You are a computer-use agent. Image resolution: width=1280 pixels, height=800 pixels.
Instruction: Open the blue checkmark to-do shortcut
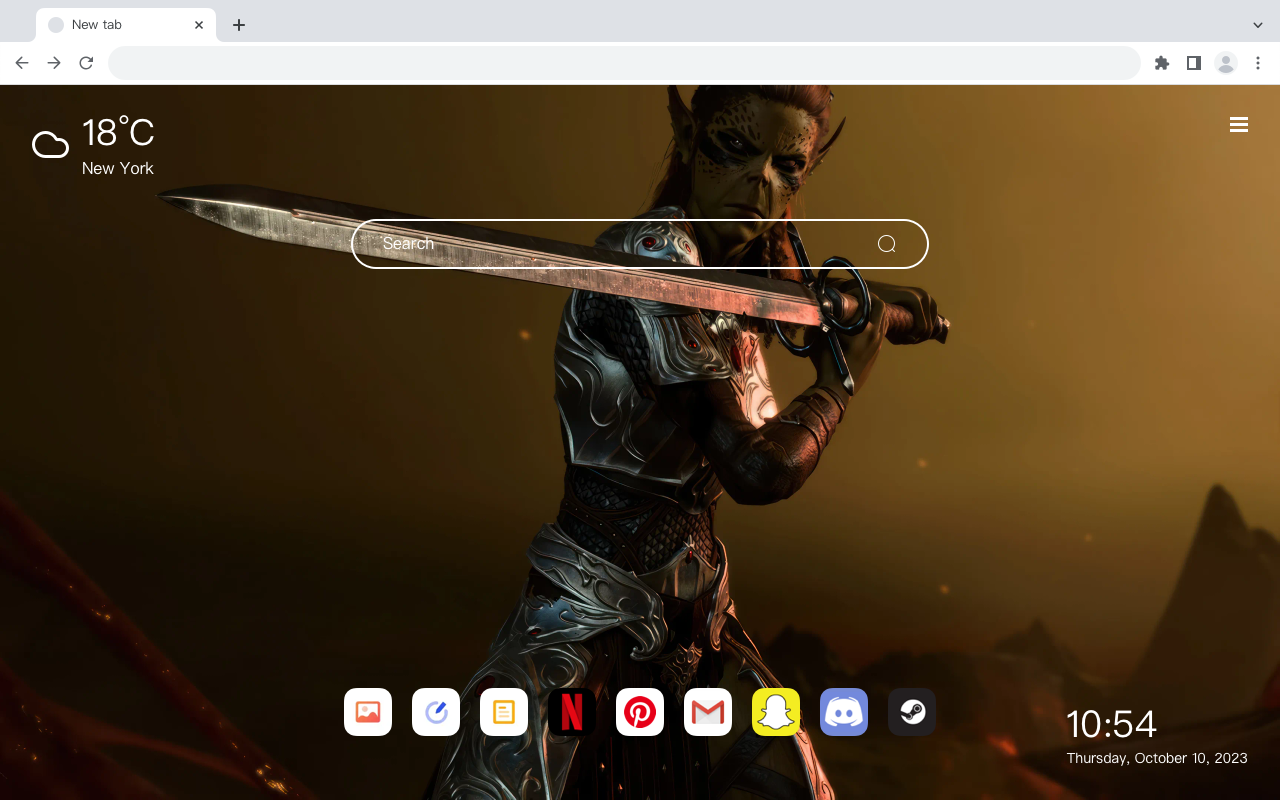(x=436, y=712)
